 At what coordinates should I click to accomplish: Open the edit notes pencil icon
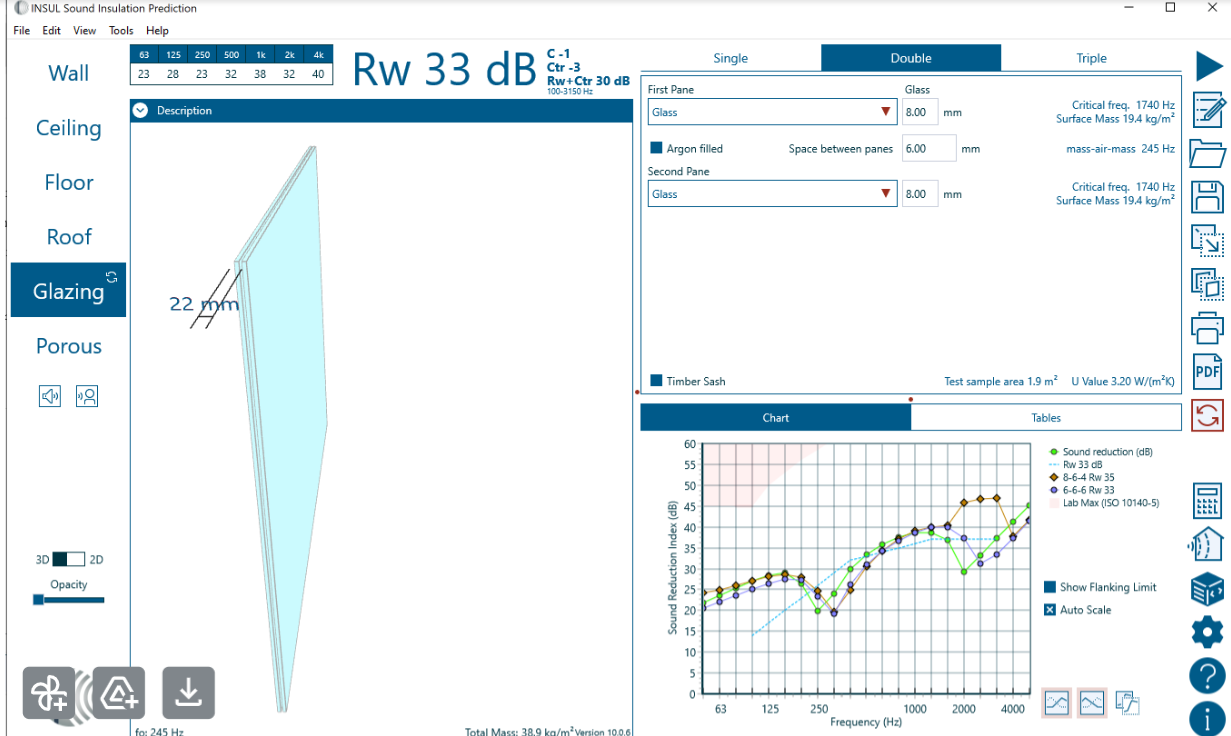pyautogui.click(x=1208, y=110)
